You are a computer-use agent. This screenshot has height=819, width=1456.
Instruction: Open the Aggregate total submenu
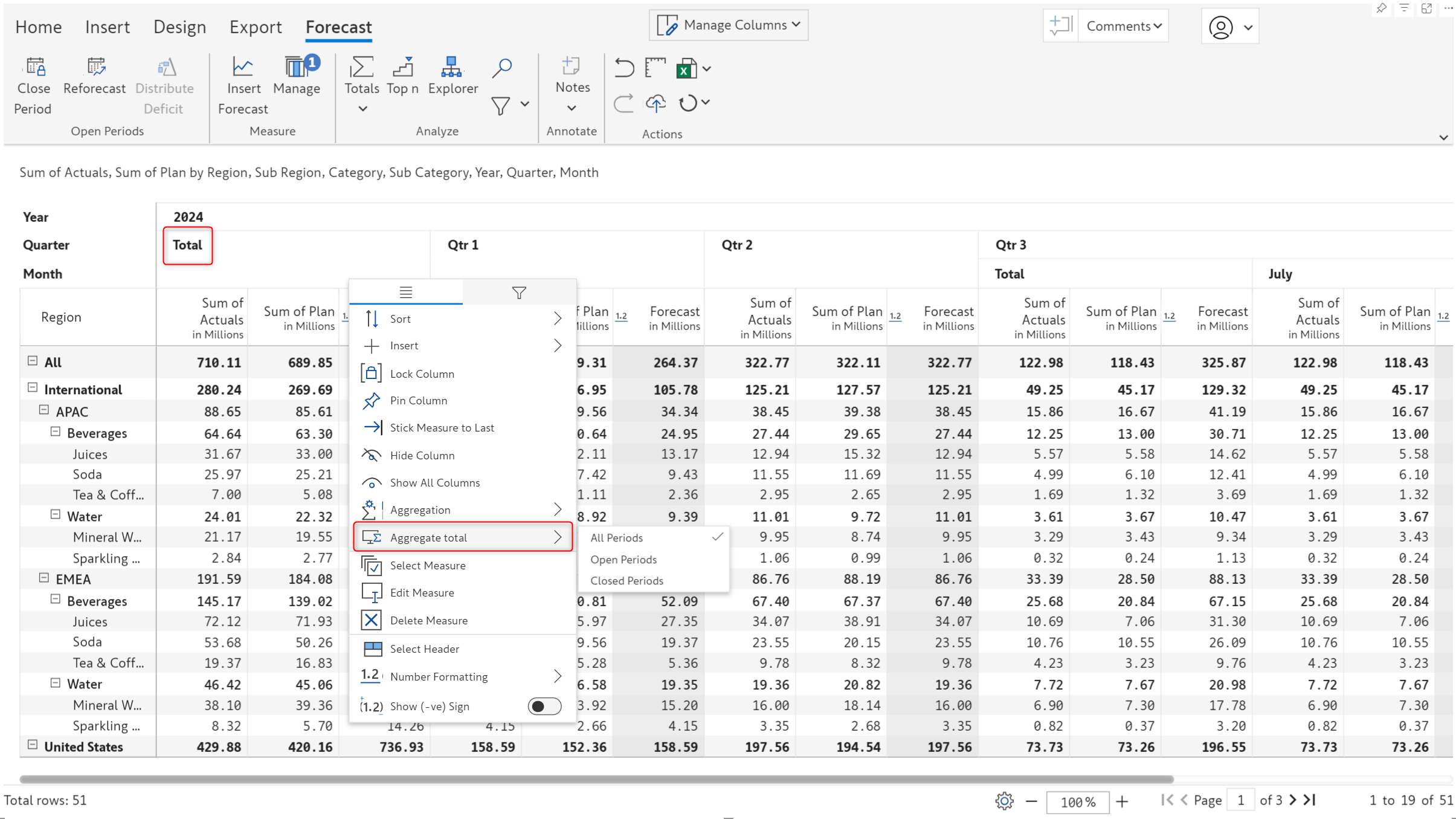coord(462,537)
